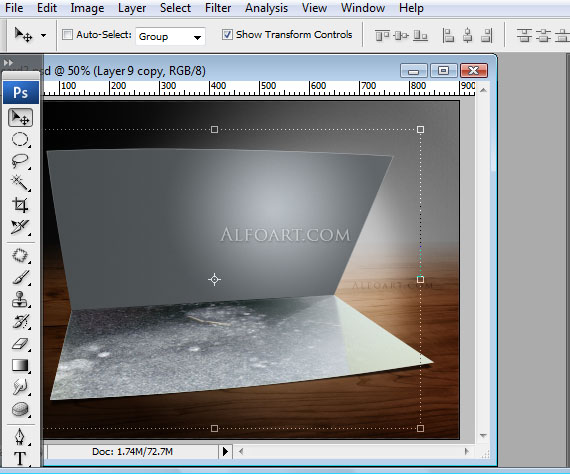
Task: Click horizontal scrollbar right arrow
Action: 467,451
